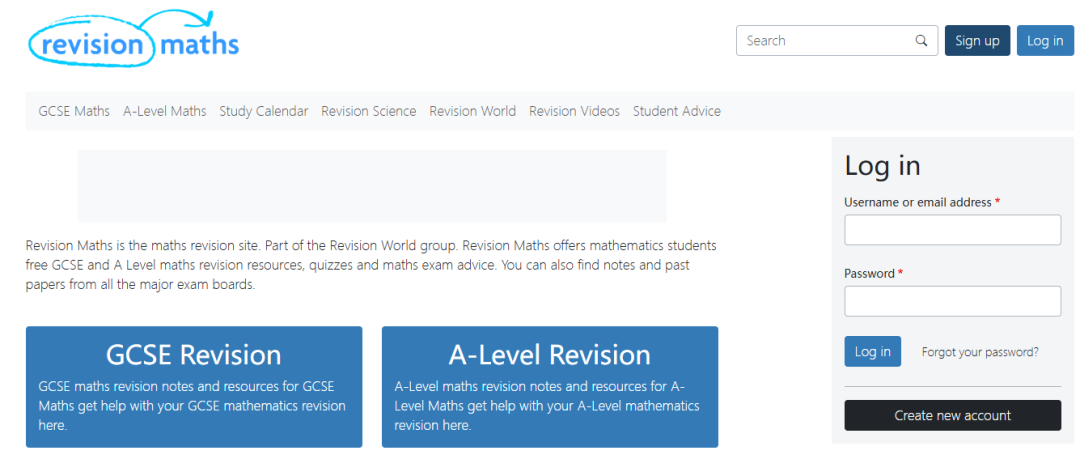
Task: Go to Study Calendar
Action: point(264,111)
